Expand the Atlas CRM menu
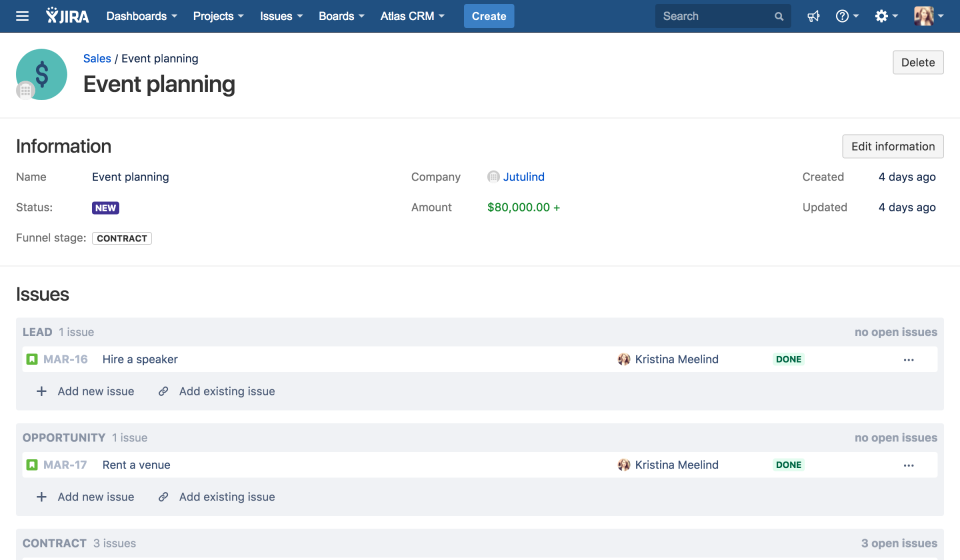Image resolution: width=960 pixels, height=560 pixels. pos(412,16)
